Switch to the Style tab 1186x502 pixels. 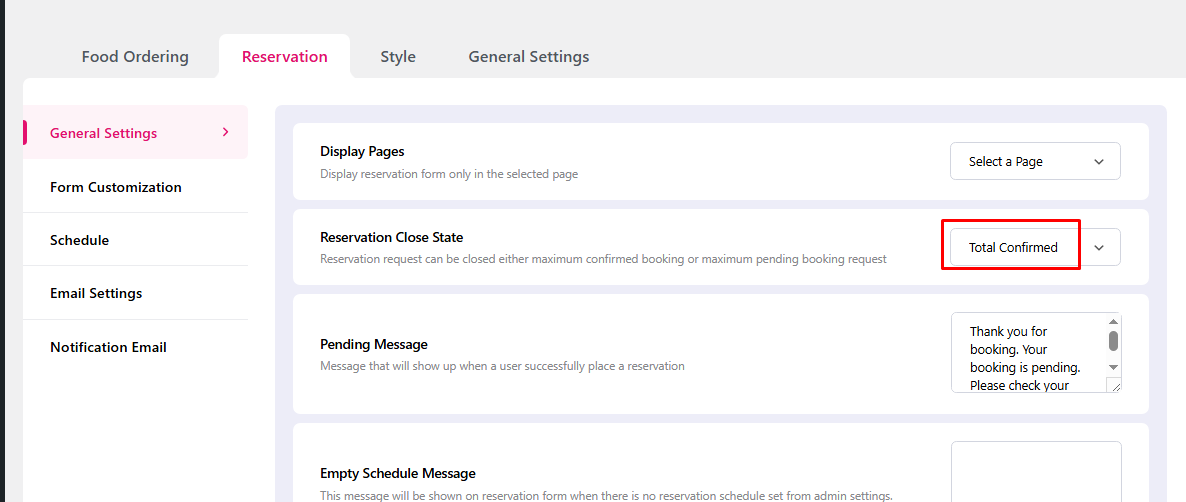pyautogui.click(x=398, y=57)
